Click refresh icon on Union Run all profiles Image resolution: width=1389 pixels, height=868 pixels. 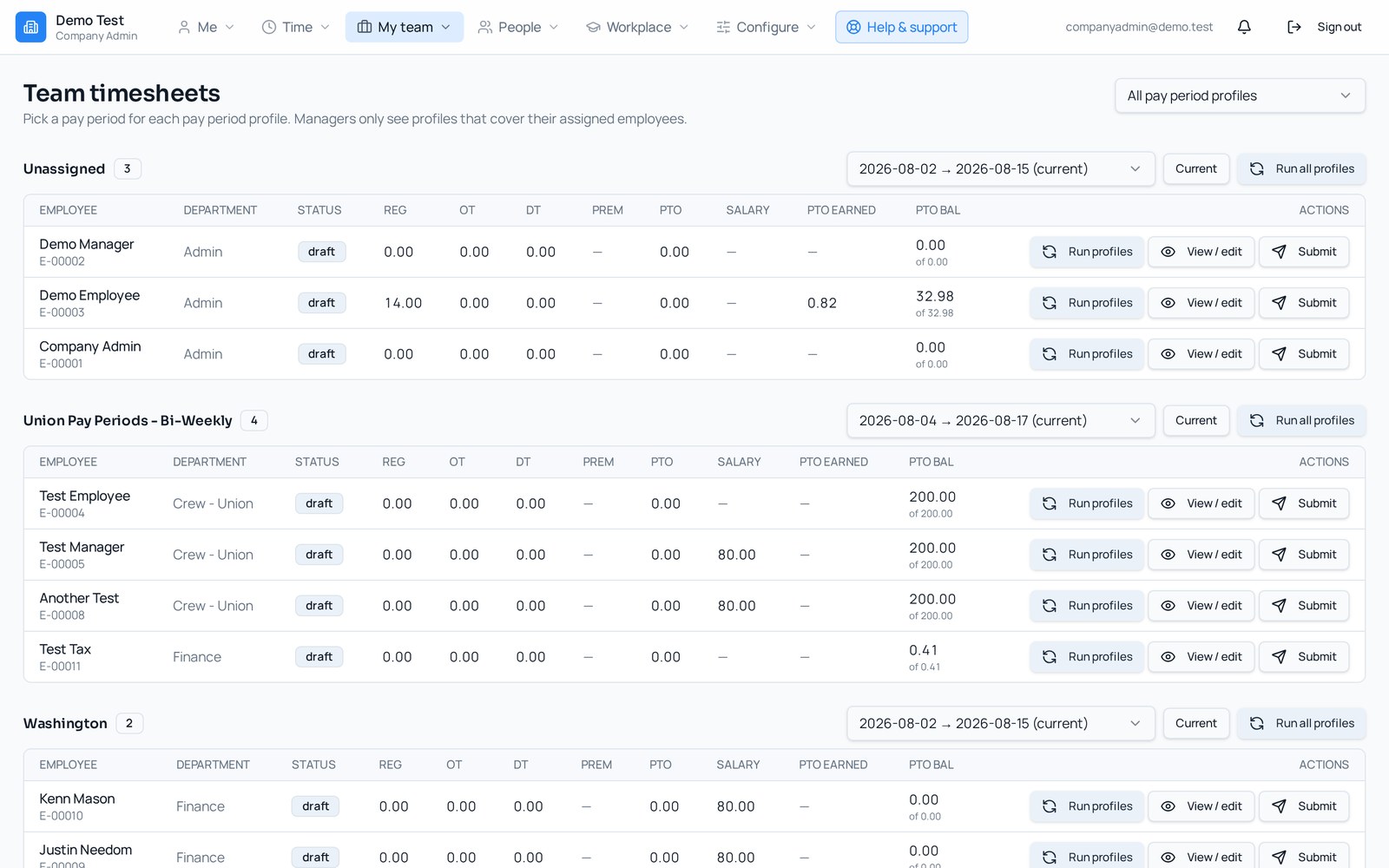pos(1256,420)
